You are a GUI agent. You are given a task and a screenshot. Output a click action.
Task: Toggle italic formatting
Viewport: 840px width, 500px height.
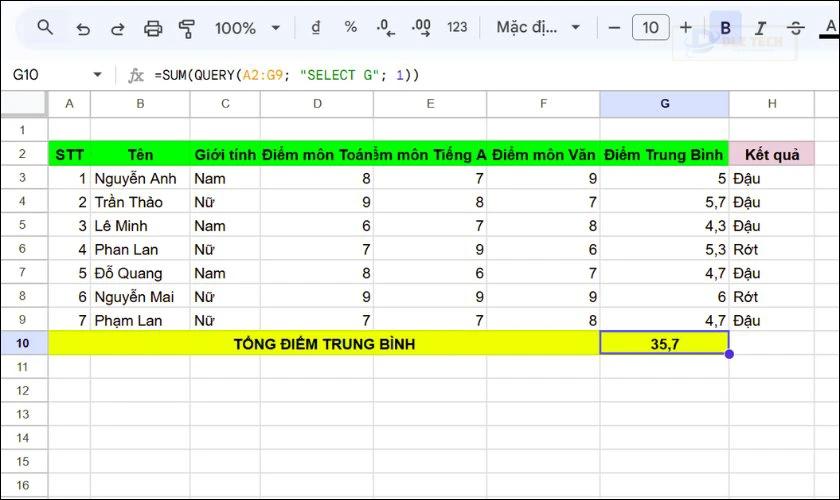(x=760, y=28)
